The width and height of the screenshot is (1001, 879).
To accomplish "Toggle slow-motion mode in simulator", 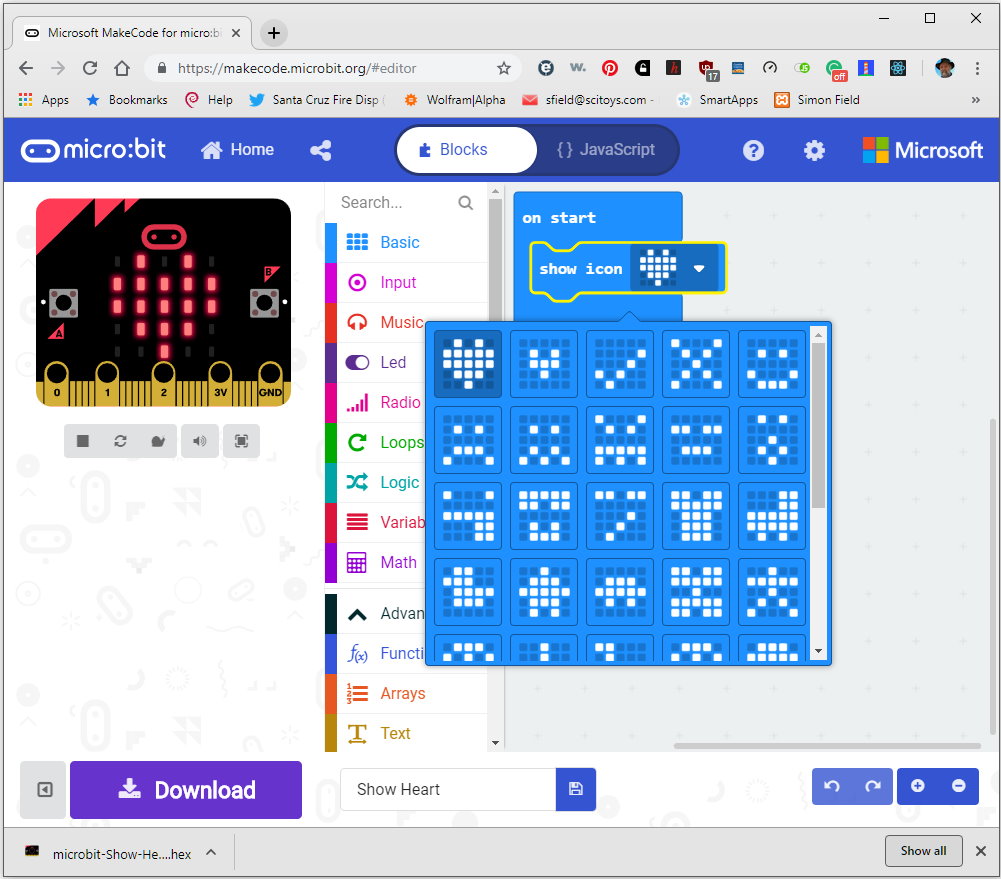I will pyautogui.click(x=158, y=441).
